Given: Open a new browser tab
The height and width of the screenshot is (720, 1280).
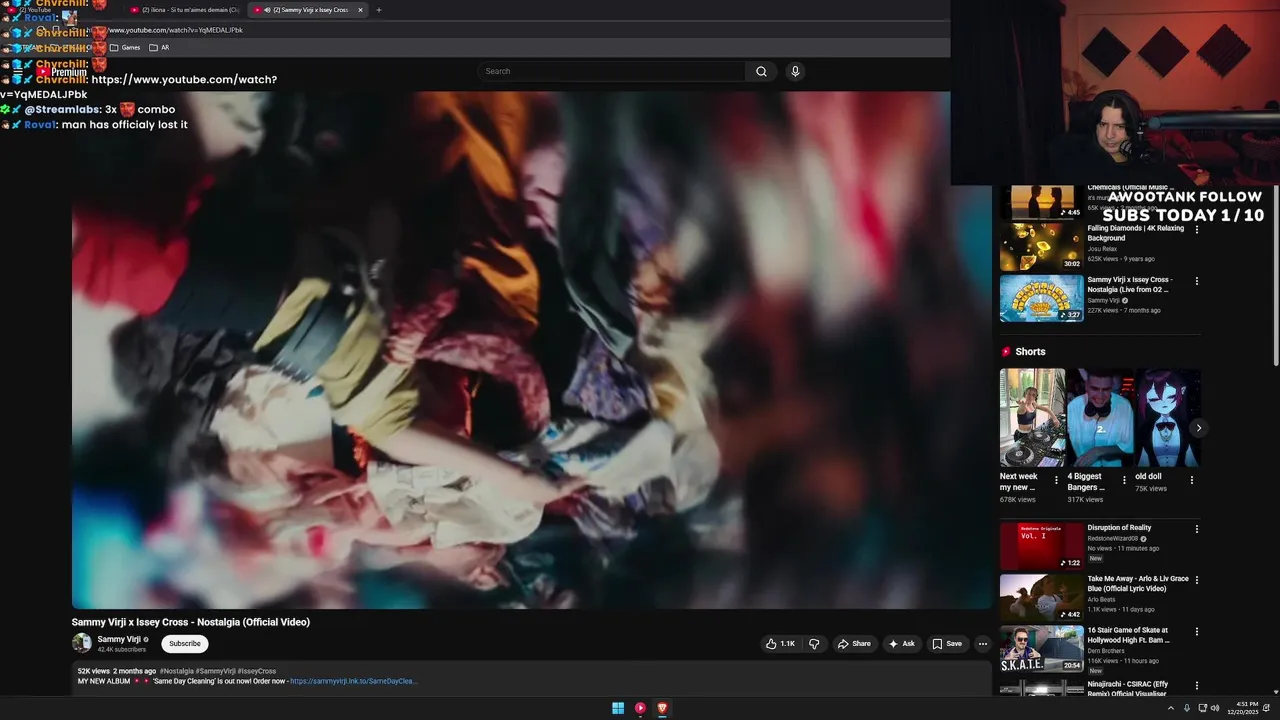Looking at the screenshot, I should pyautogui.click(x=378, y=10).
